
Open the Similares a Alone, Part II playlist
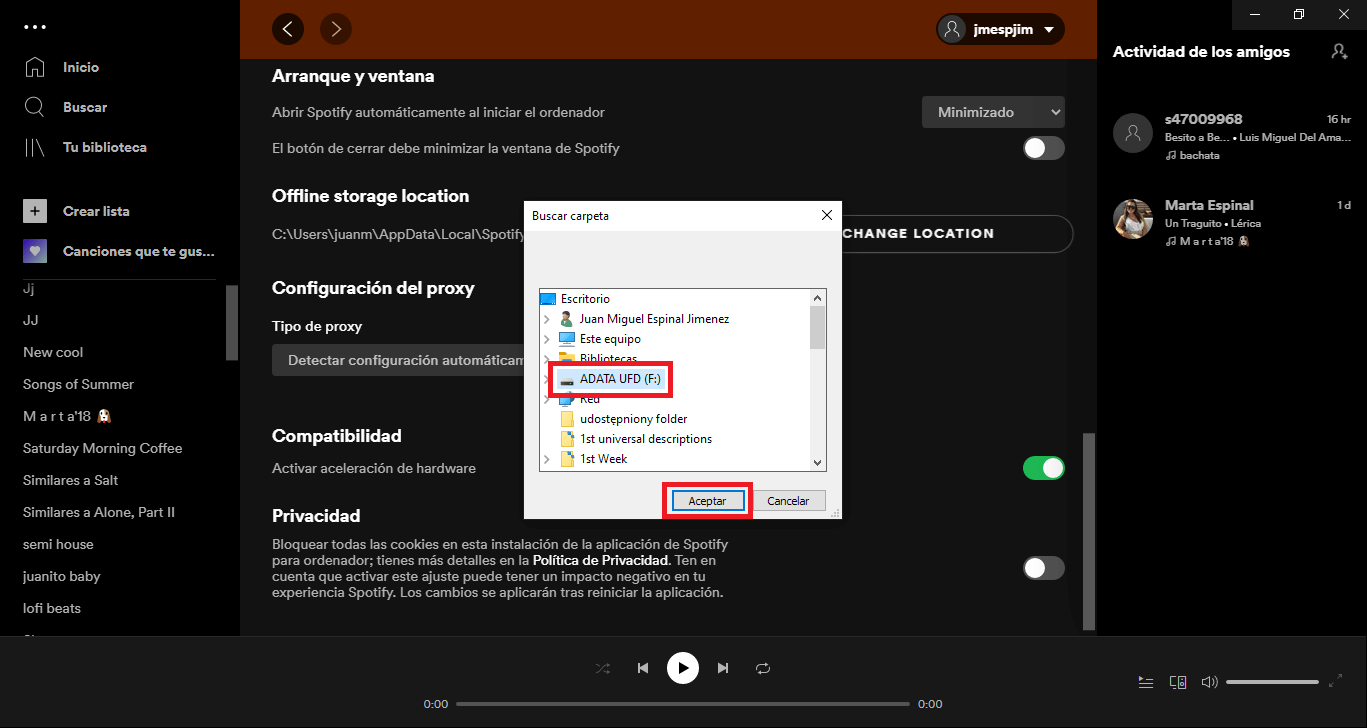tap(99, 512)
